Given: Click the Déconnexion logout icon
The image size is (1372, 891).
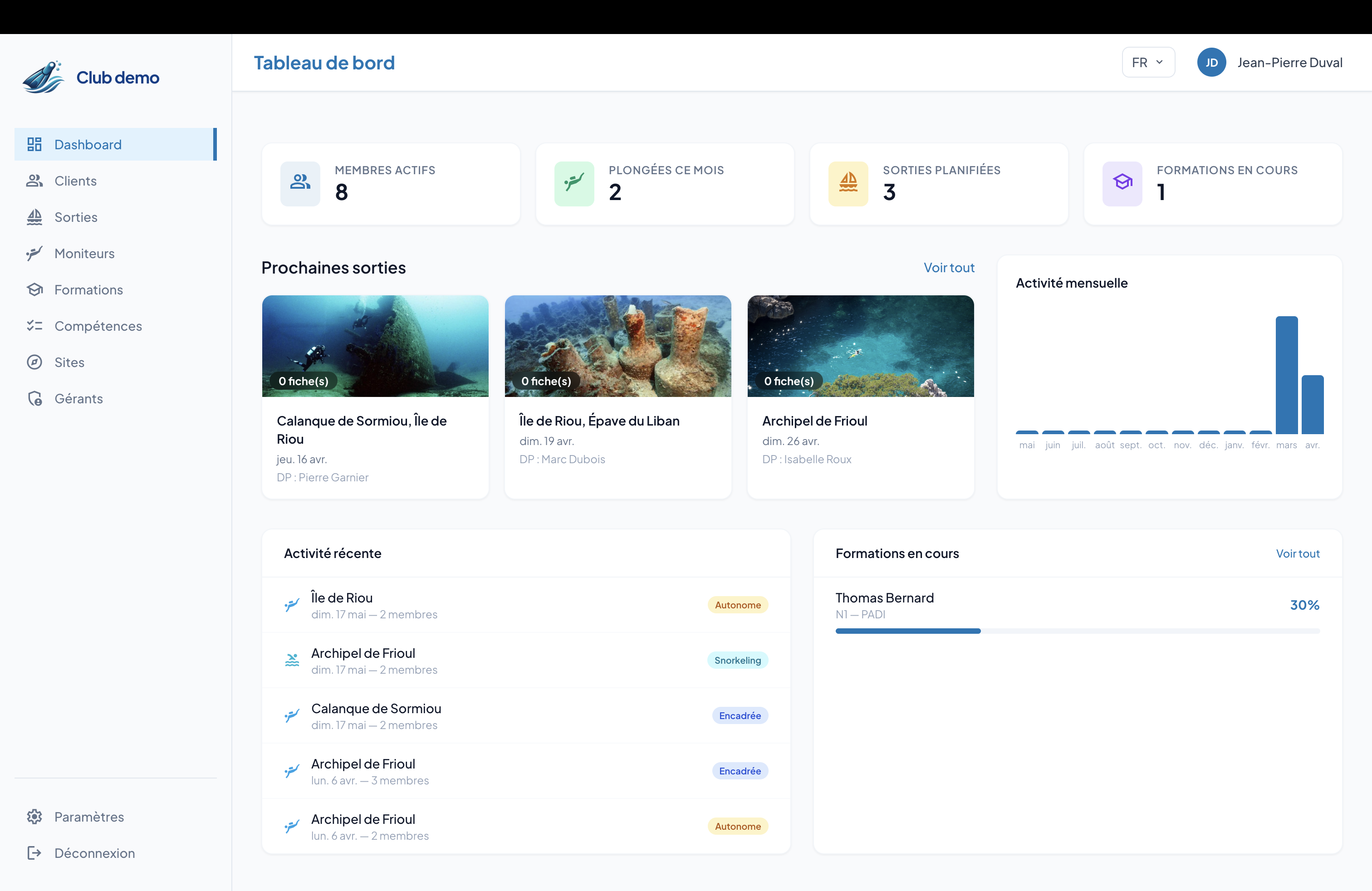Looking at the screenshot, I should [34, 852].
